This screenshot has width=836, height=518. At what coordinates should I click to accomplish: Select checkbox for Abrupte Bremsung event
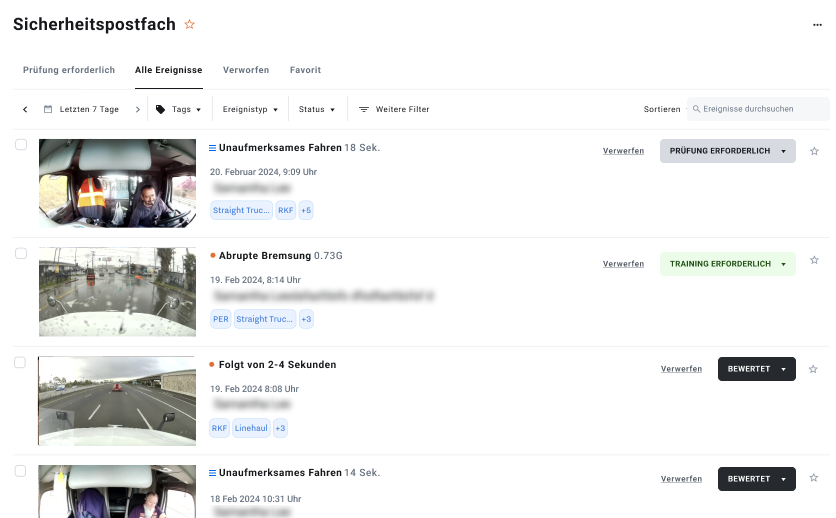pos(21,254)
